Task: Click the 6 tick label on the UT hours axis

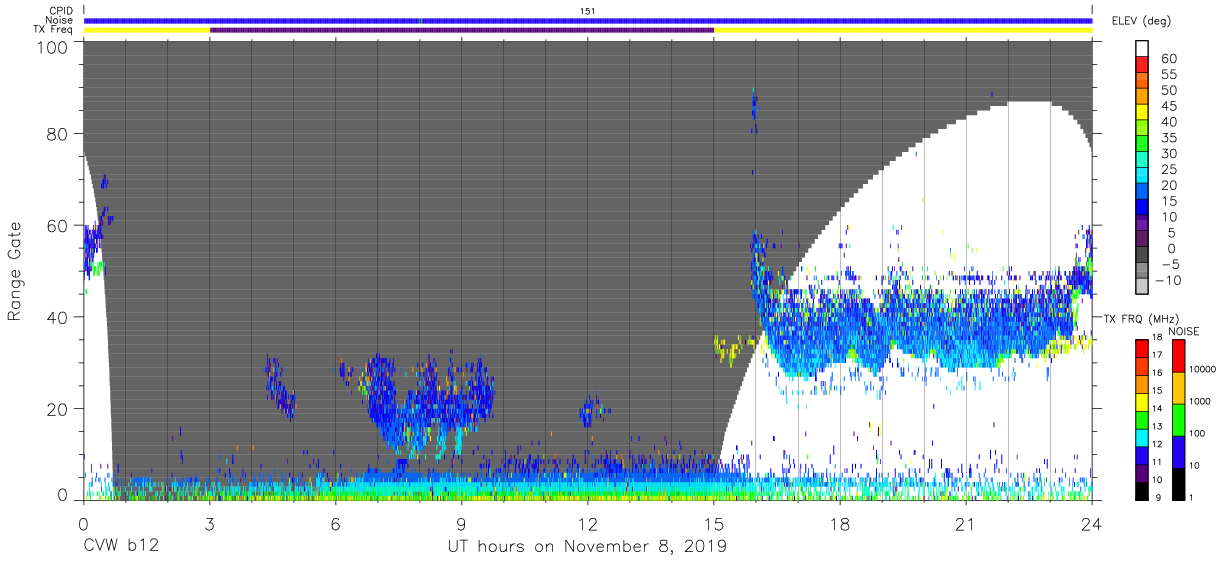Action: 336,525
